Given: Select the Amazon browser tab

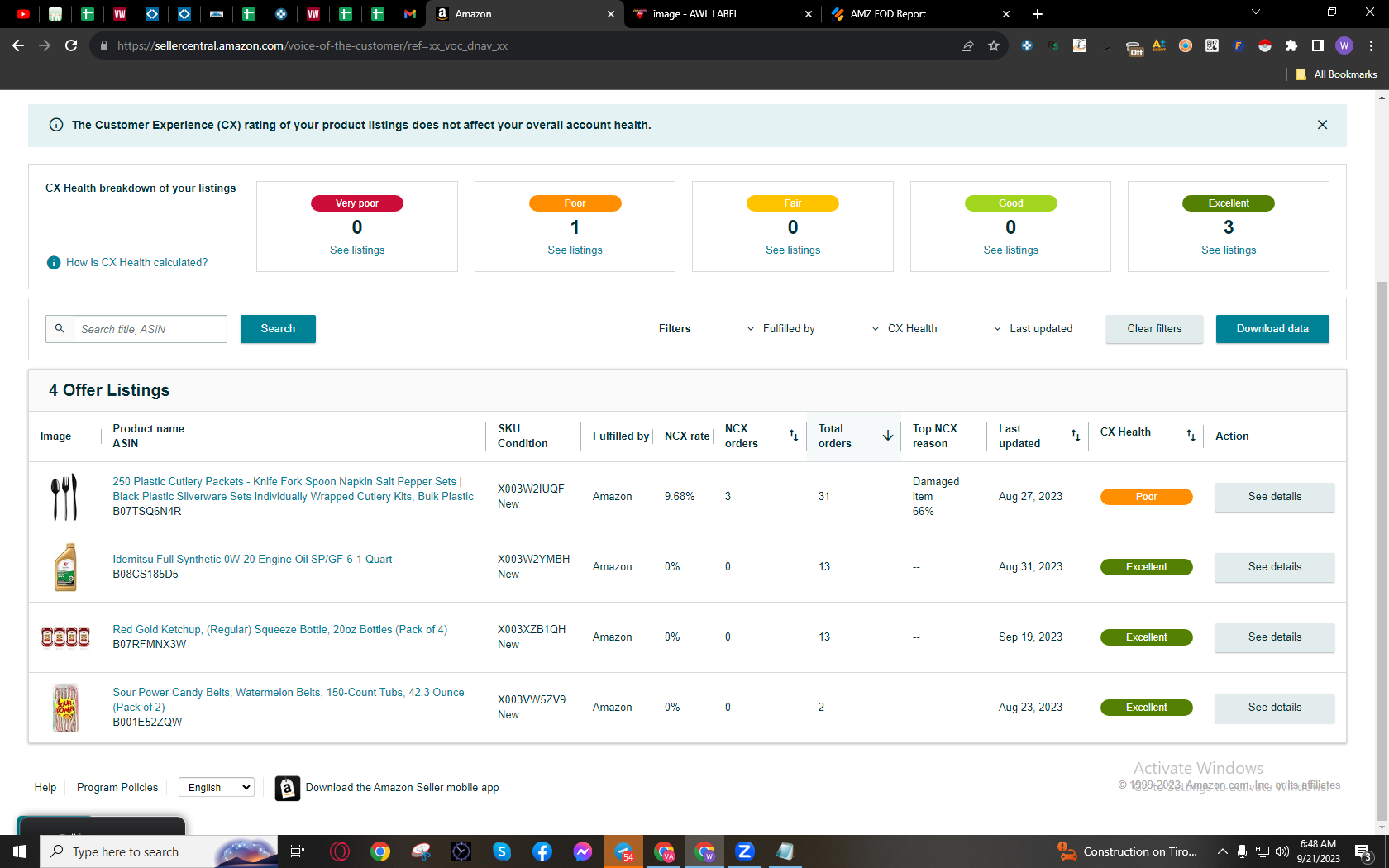Looking at the screenshot, I should (x=524, y=14).
